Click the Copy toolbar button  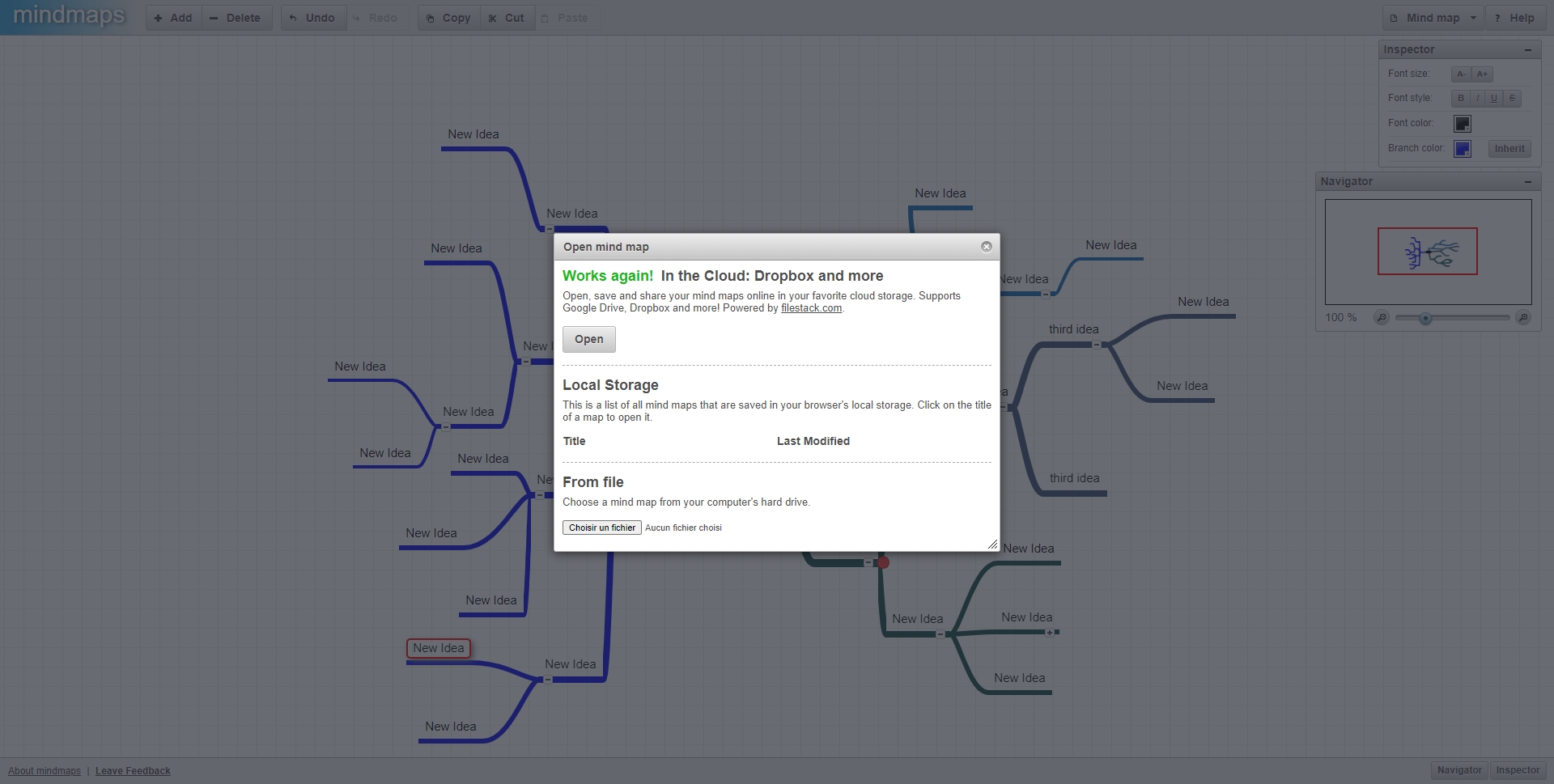pos(449,18)
